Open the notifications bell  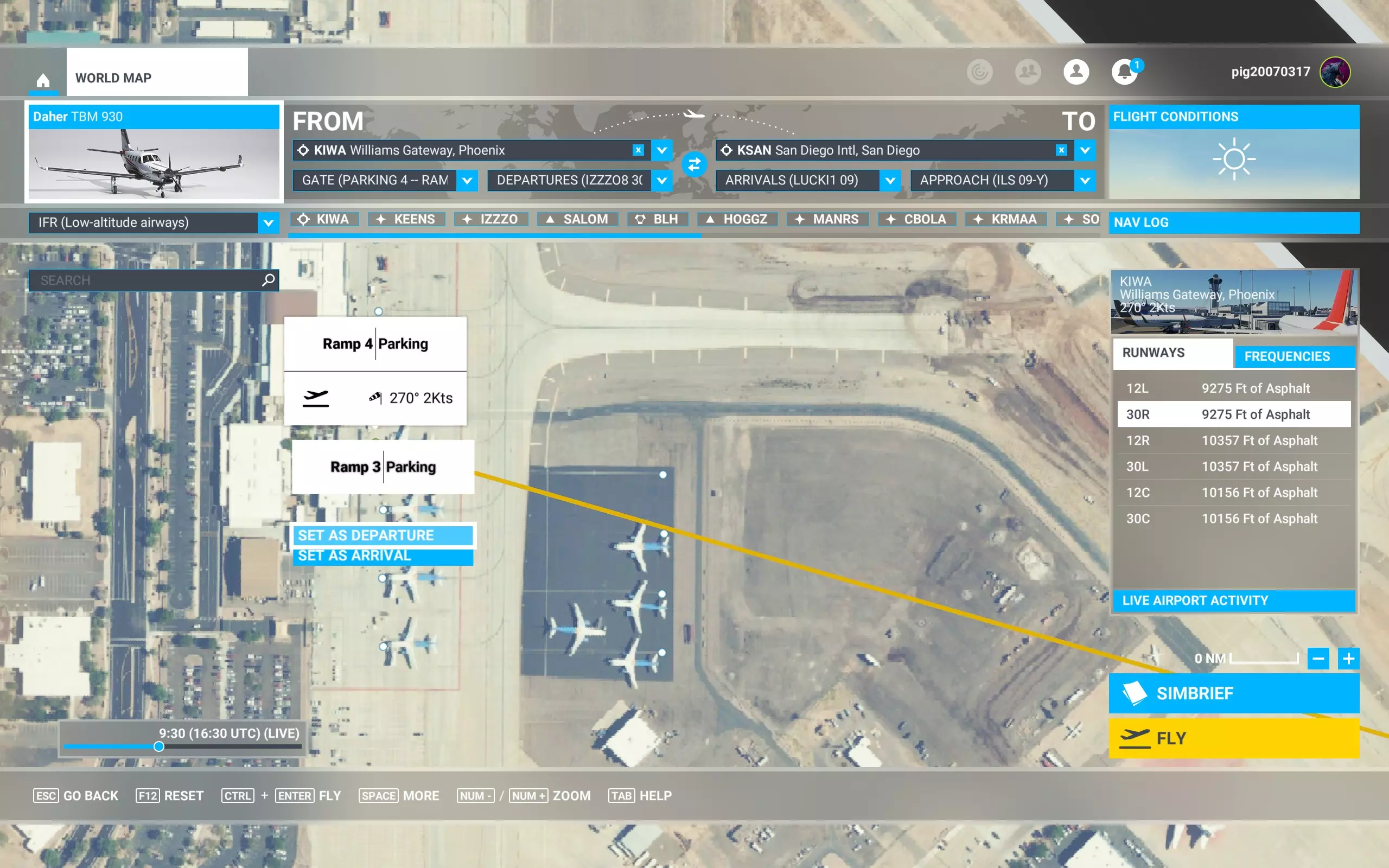[x=1124, y=72]
